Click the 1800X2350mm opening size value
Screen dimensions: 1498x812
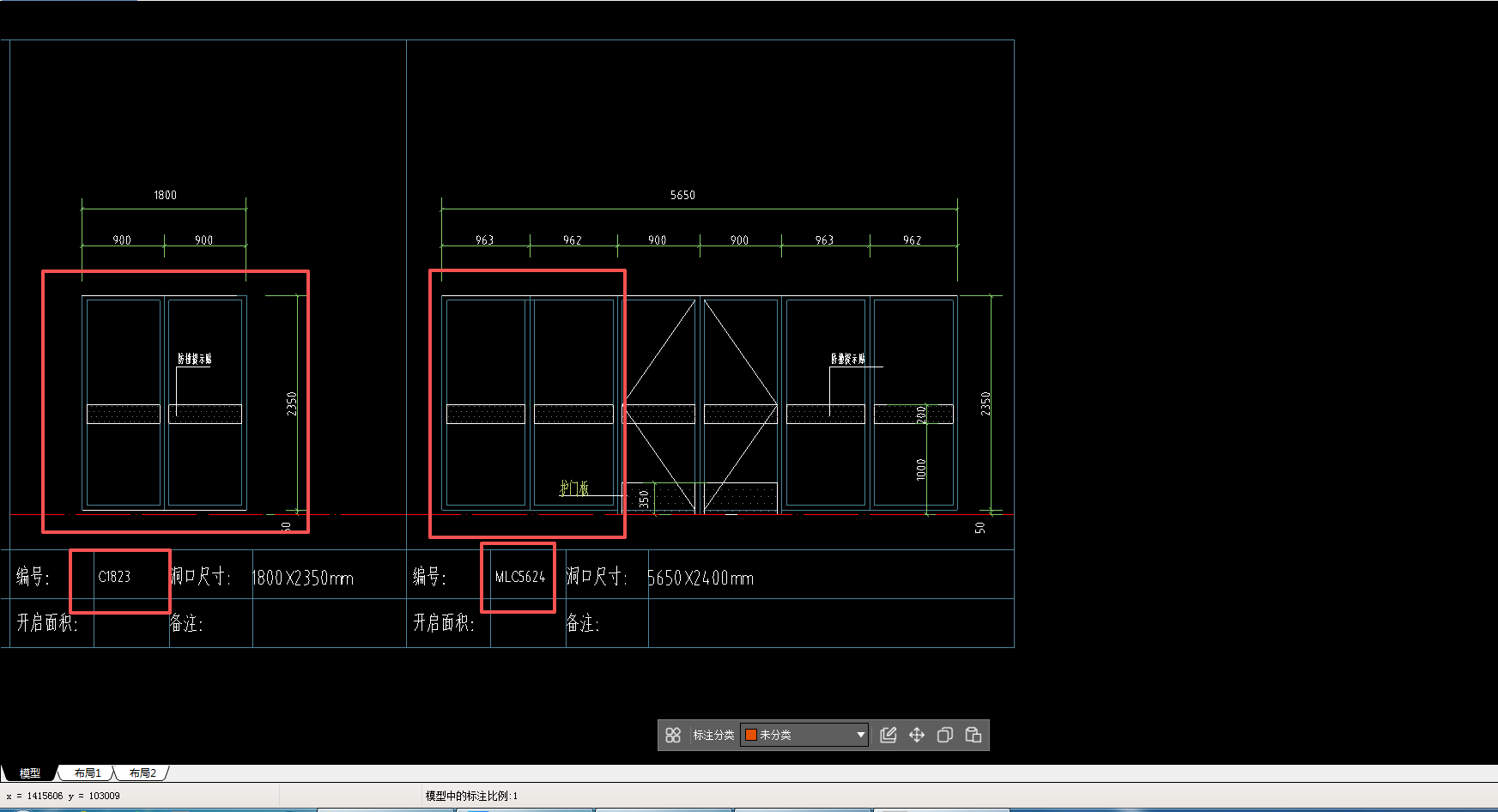(303, 579)
